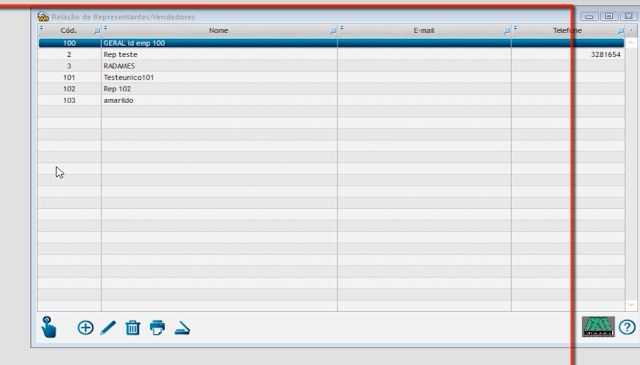Search in the Nome column magnifier
Viewport: 640px width, 365px height.
click(x=333, y=31)
